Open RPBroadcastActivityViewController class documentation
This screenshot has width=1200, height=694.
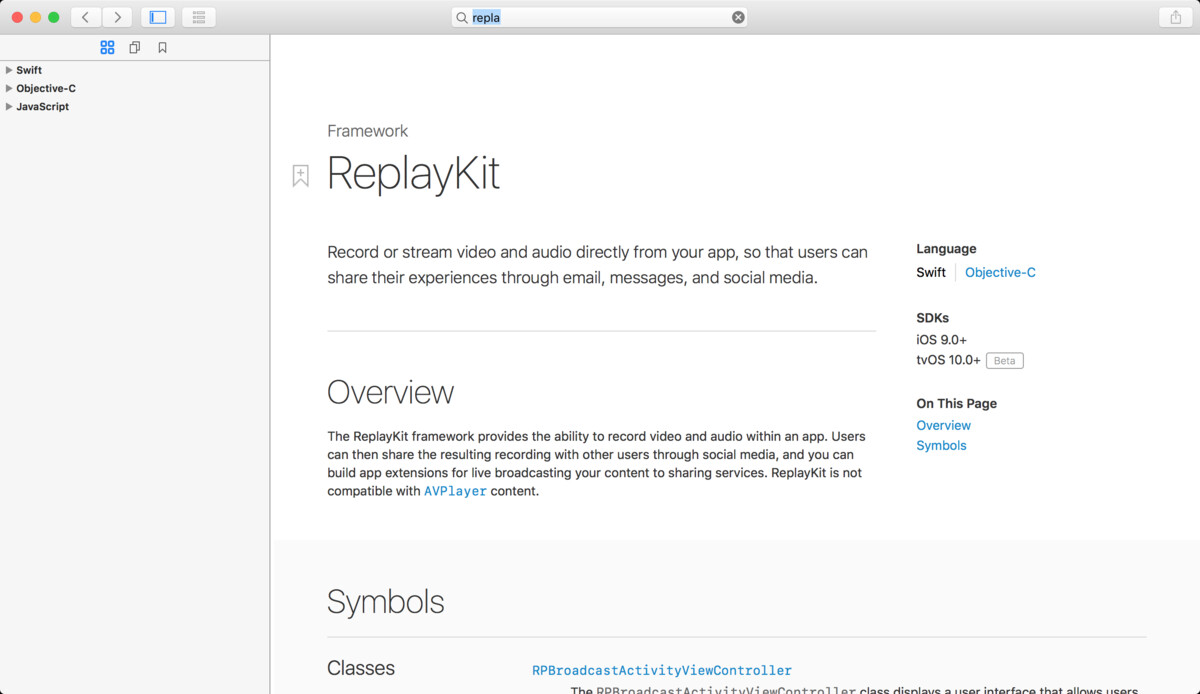[x=662, y=670]
